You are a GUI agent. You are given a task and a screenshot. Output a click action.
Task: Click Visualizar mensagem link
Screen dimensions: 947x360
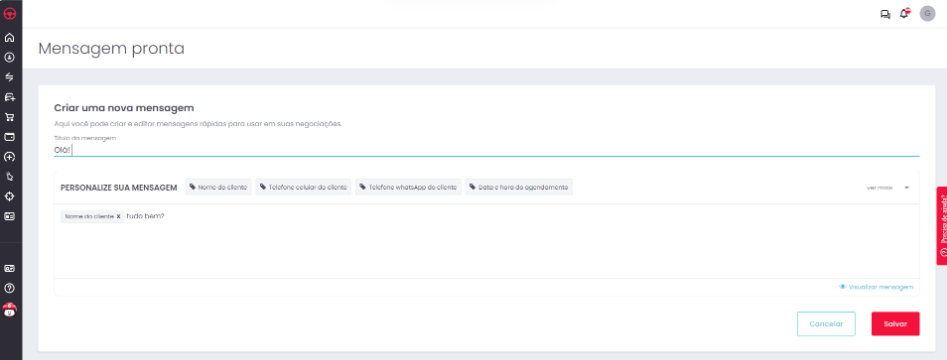coord(881,287)
